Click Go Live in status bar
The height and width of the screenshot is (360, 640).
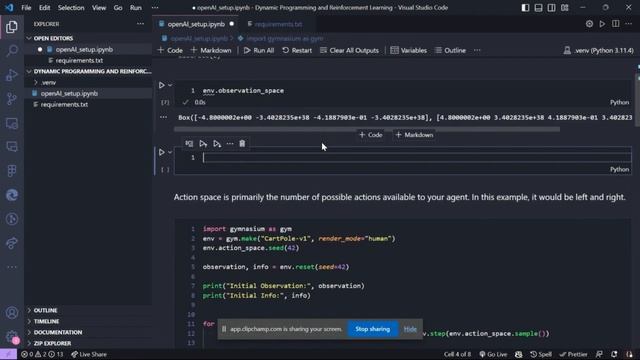click(493, 354)
